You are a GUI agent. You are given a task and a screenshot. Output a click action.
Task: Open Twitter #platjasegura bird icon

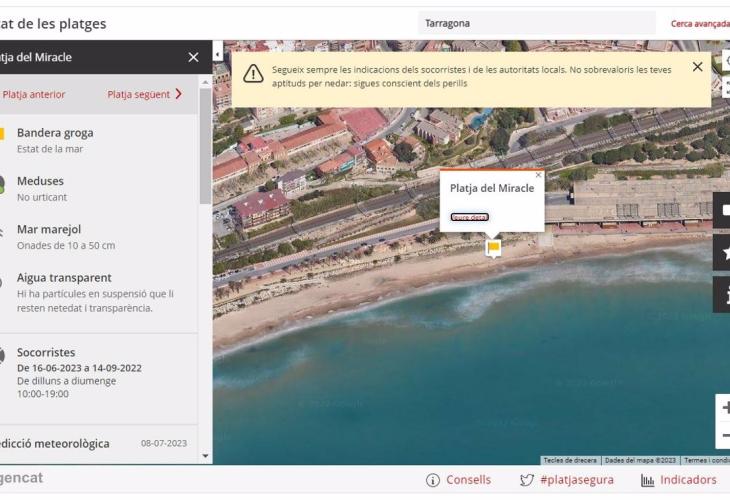click(x=527, y=480)
